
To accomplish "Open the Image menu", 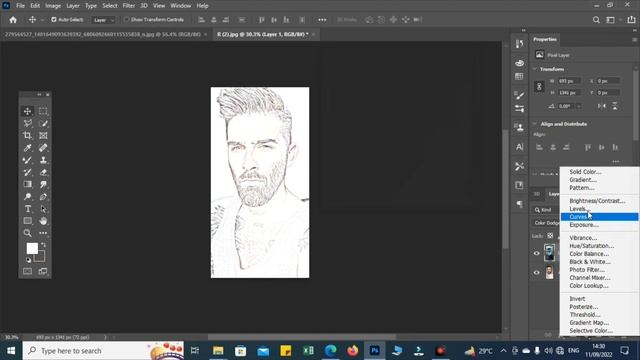I will click(53, 6).
